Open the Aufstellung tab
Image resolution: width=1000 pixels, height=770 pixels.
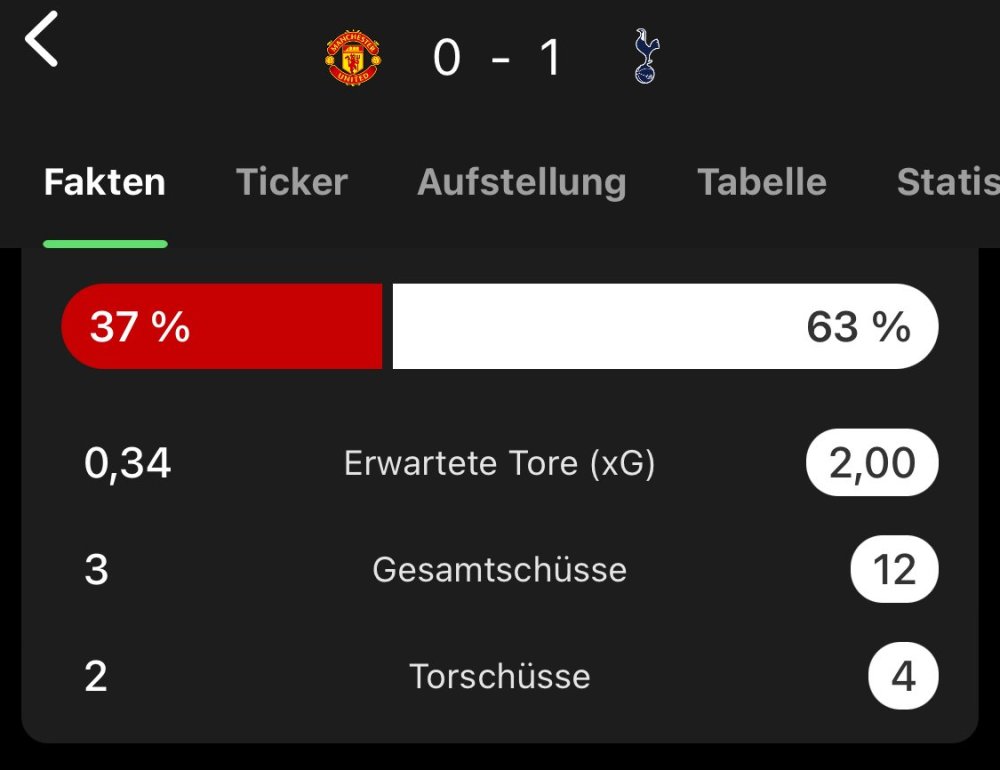click(x=522, y=182)
